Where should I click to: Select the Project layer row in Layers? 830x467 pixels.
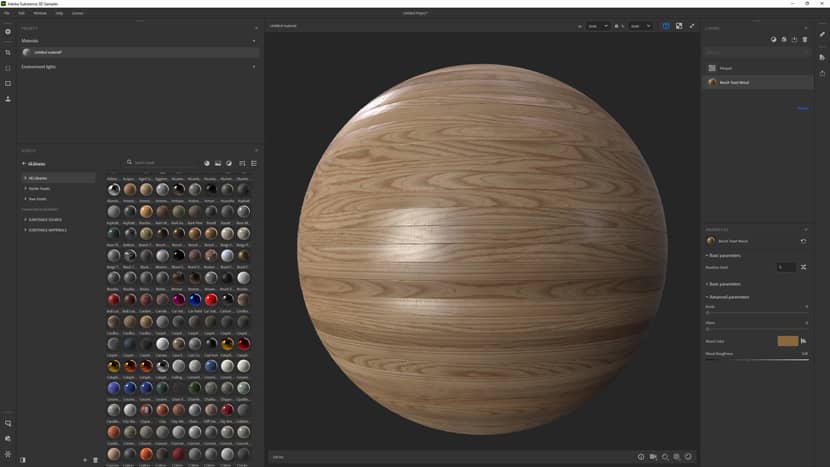click(757, 68)
